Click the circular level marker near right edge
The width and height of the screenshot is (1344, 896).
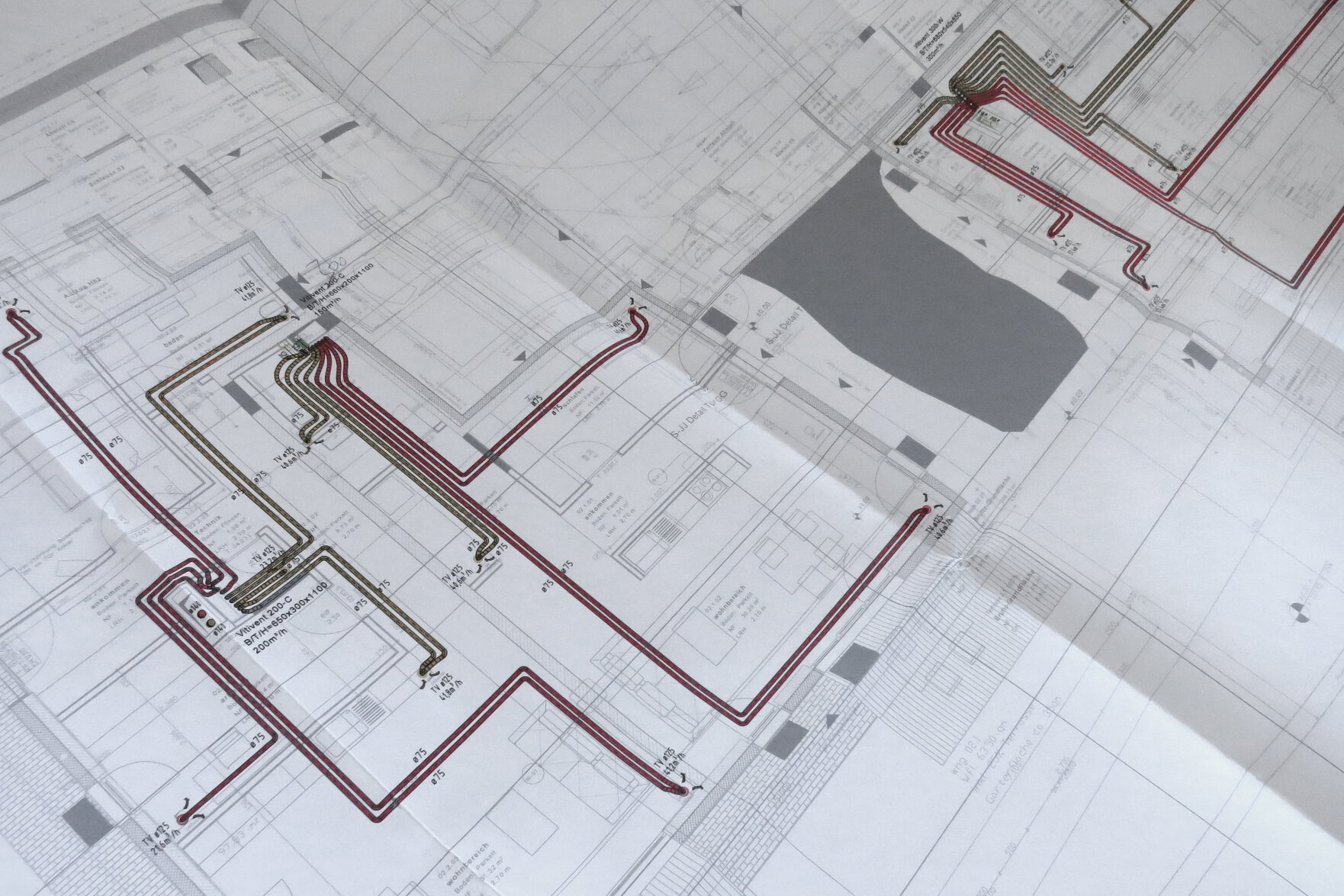pos(1297,611)
